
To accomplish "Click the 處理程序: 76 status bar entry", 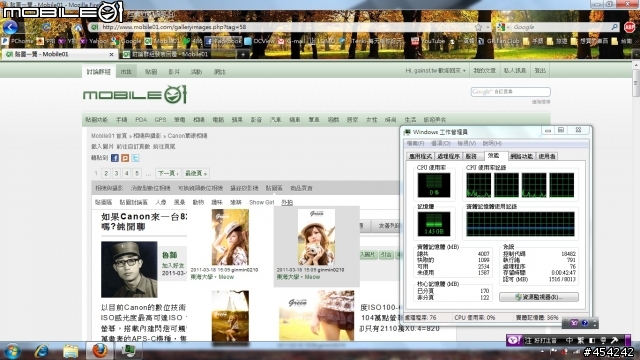I will coord(420,318).
